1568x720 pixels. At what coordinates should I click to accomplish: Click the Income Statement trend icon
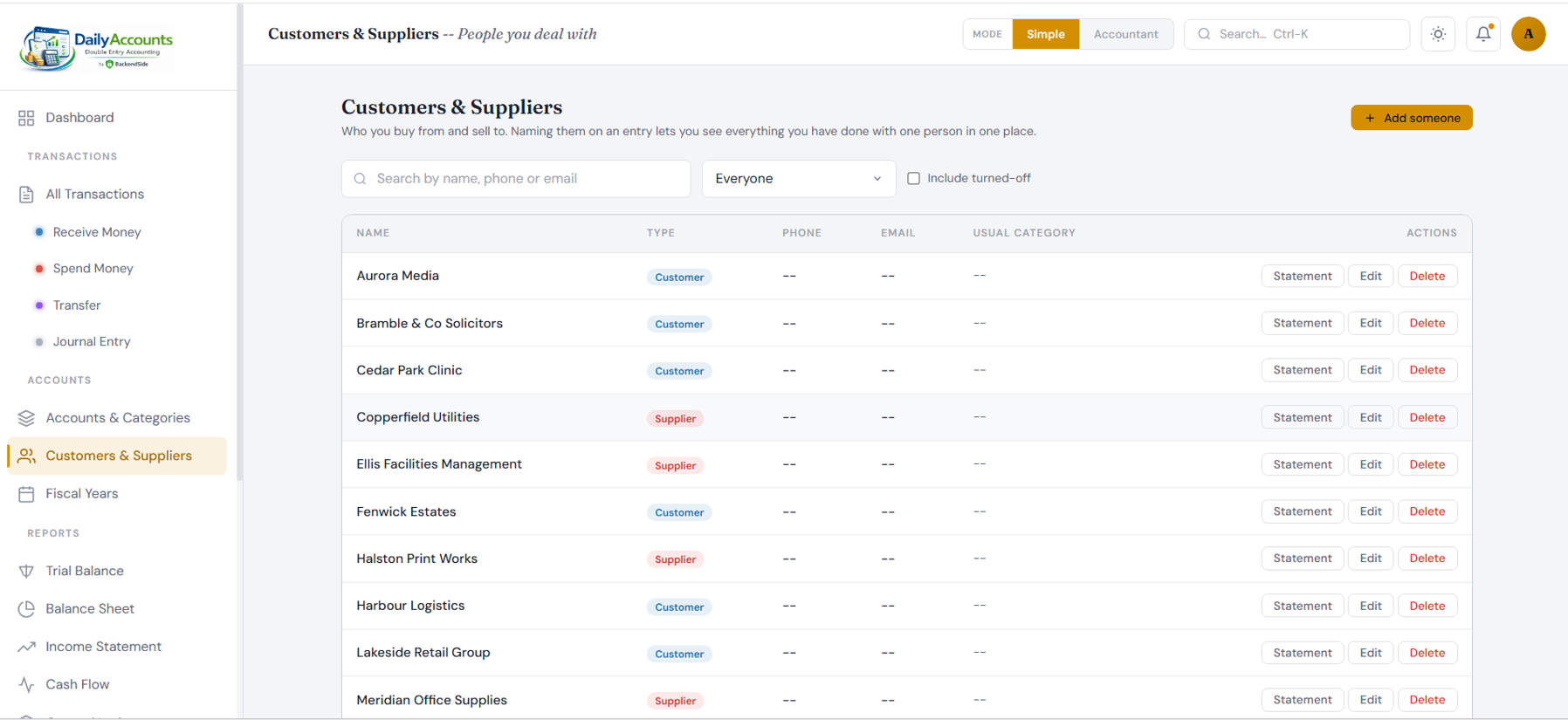click(x=26, y=647)
